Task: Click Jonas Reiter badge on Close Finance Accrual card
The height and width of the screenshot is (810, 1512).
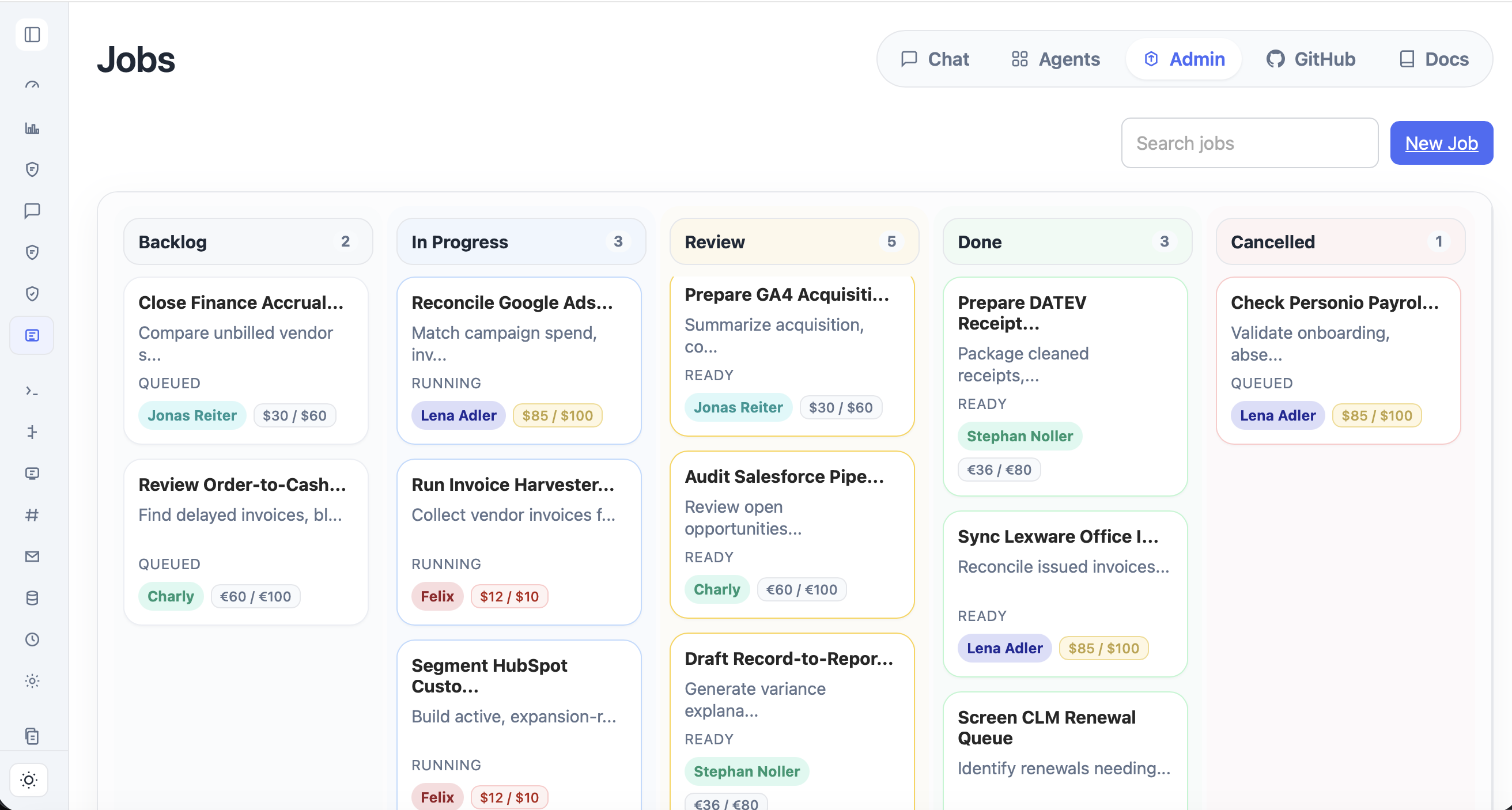Action: 192,415
